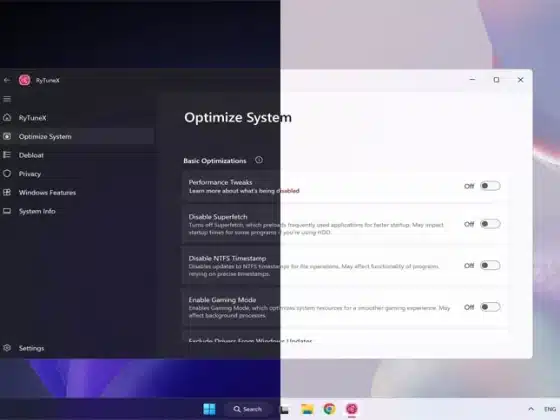The height and width of the screenshot is (420, 560).
Task: Show hidden tray icons chevron
Action: pos(531,409)
